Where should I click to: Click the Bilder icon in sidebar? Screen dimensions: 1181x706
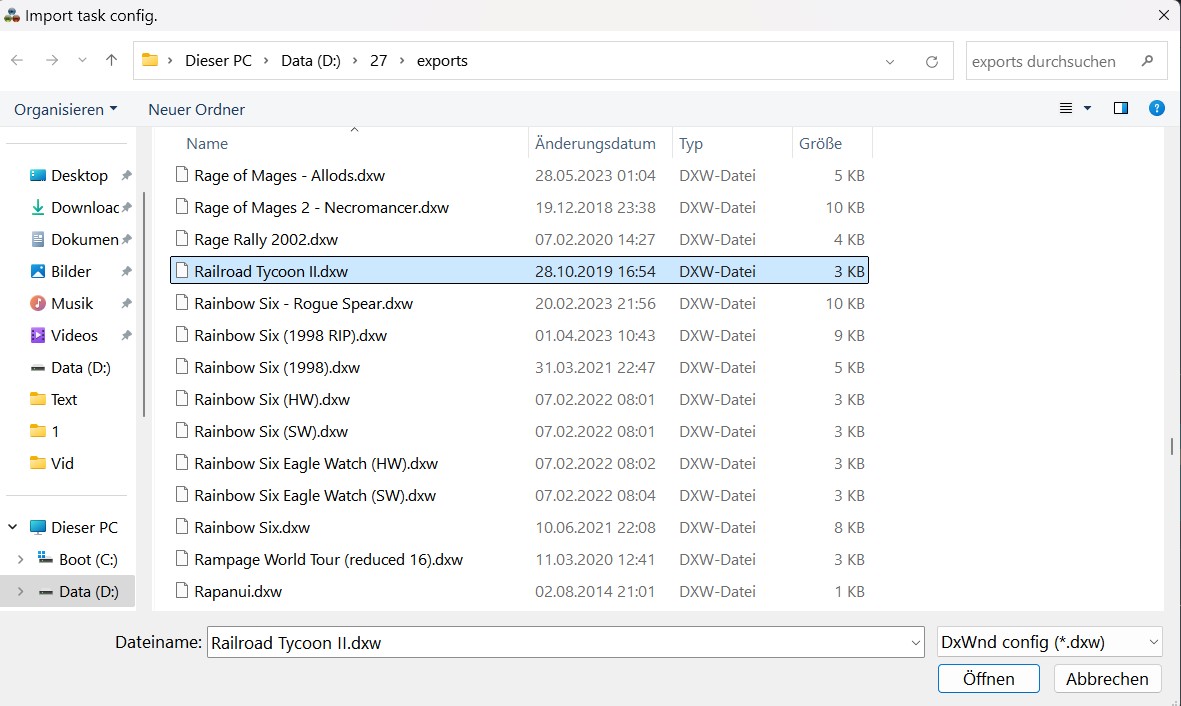[x=37, y=271]
